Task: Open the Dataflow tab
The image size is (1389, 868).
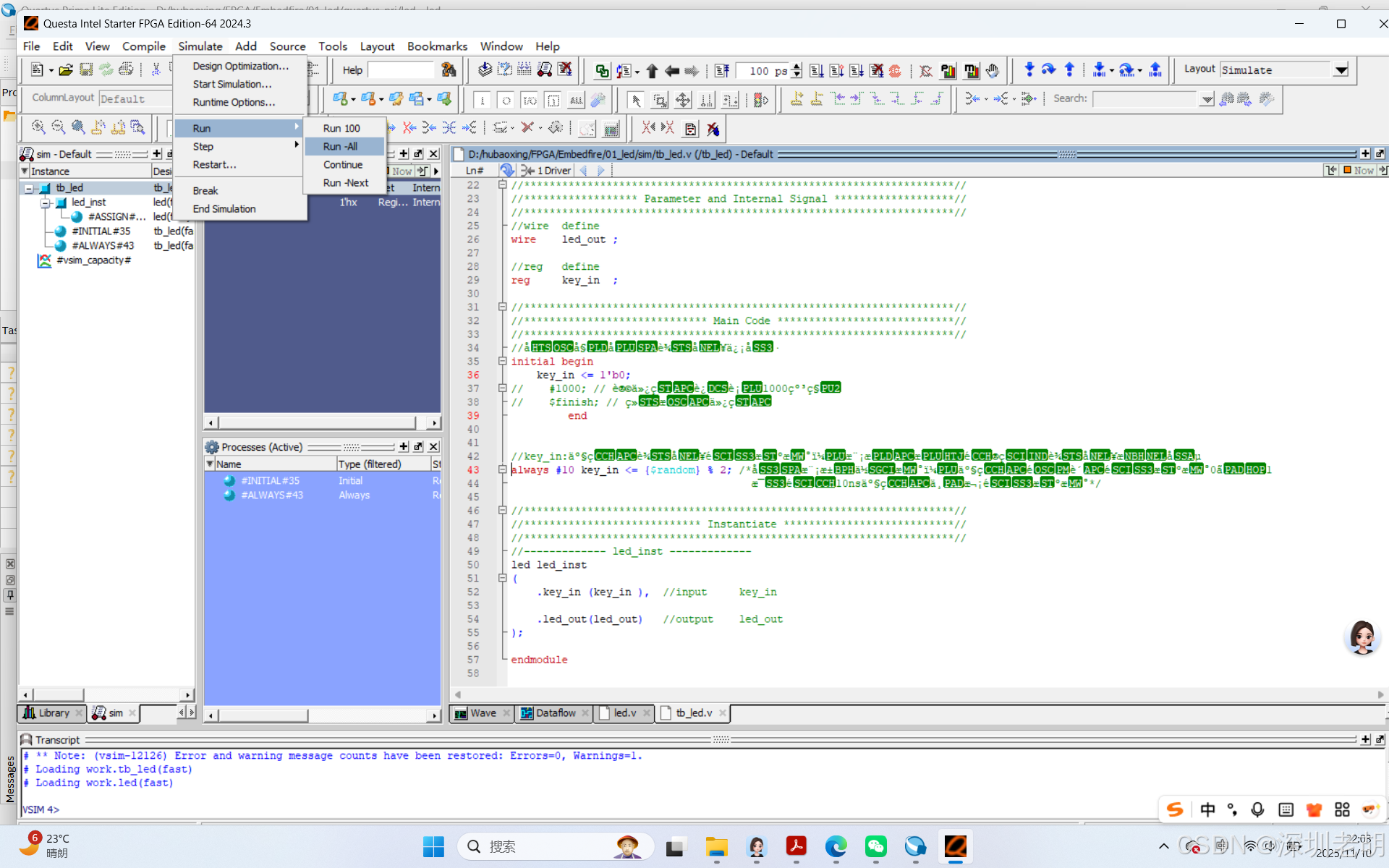Action: [x=555, y=713]
